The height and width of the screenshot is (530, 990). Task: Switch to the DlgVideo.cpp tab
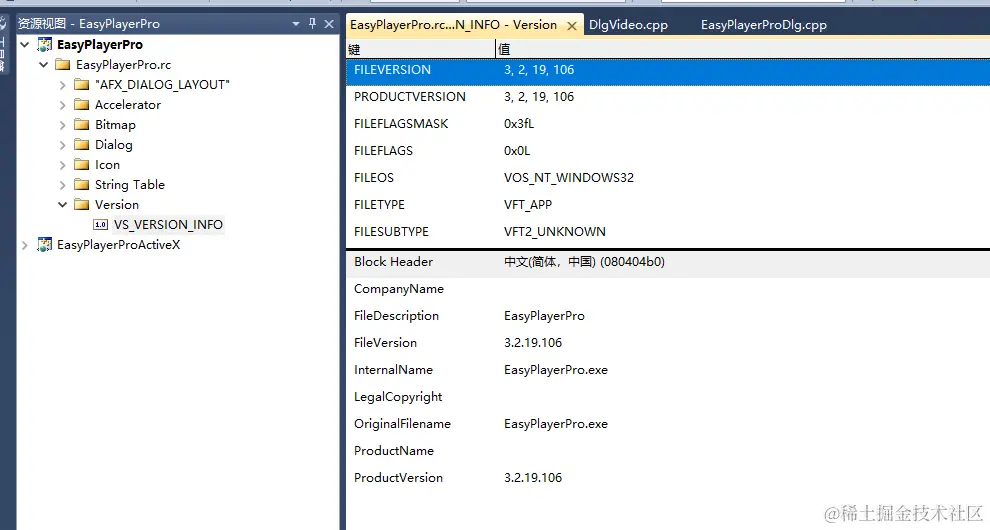(x=628, y=25)
